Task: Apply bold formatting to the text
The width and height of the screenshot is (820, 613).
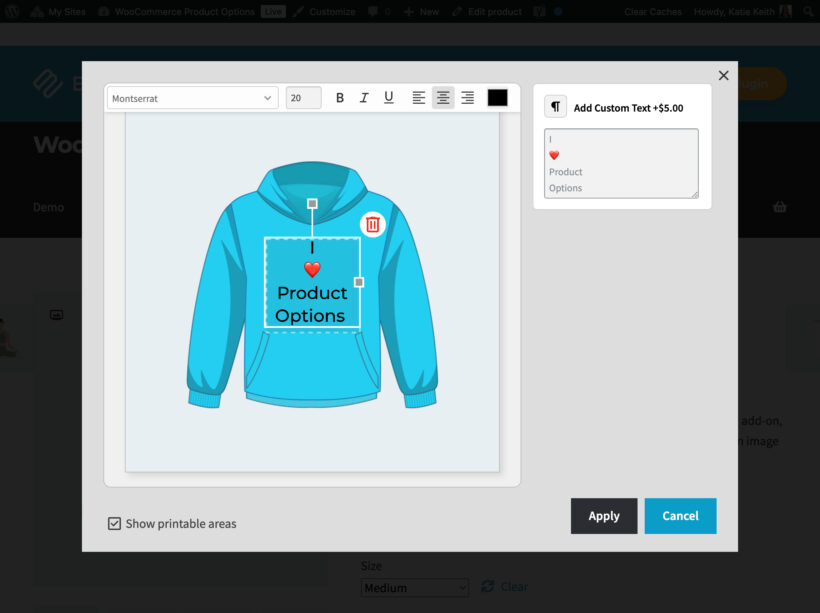Action: click(x=340, y=97)
